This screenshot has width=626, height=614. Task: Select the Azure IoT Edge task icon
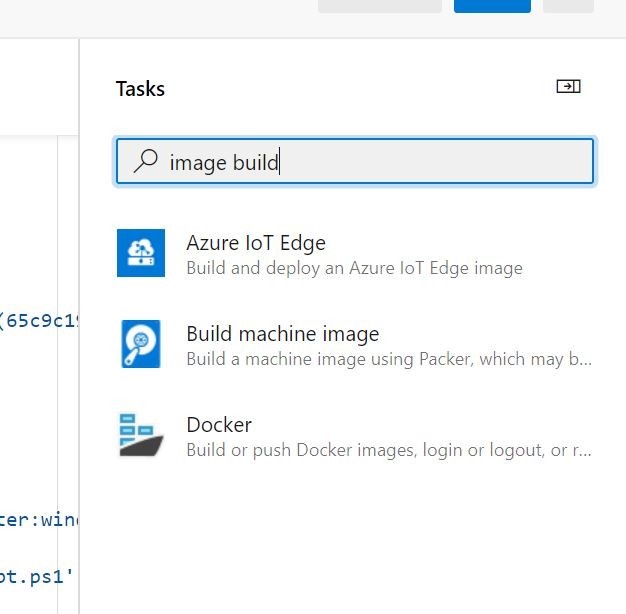click(141, 253)
